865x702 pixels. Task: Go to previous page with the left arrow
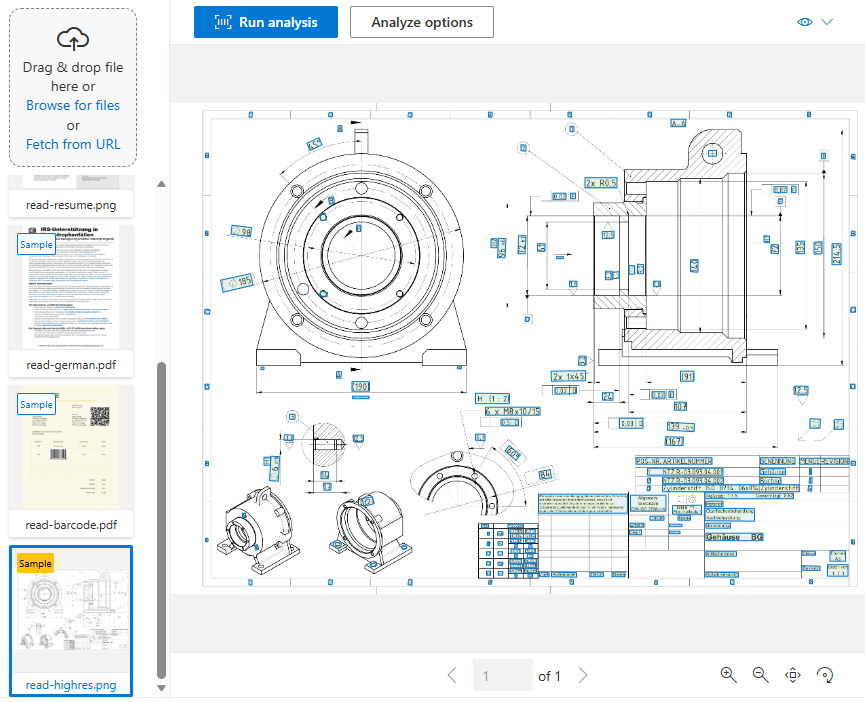pos(452,675)
